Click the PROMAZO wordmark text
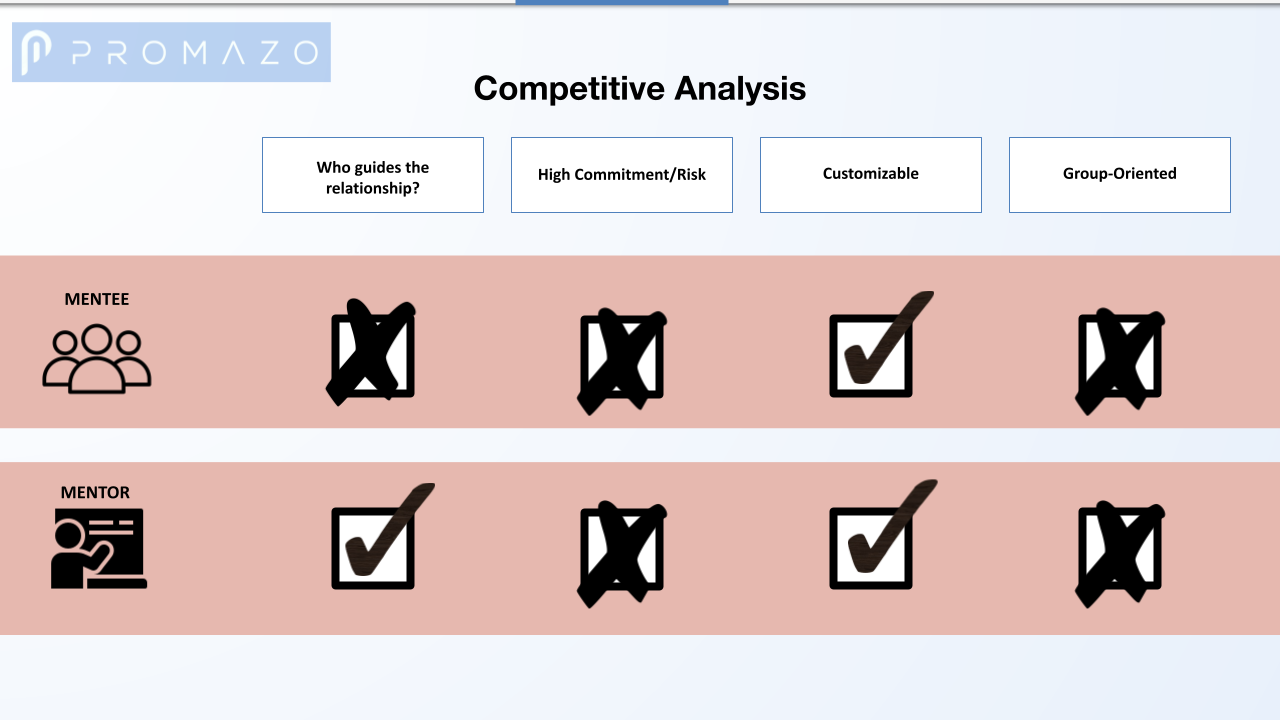Screen dimensions: 1280x720 click(196, 52)
